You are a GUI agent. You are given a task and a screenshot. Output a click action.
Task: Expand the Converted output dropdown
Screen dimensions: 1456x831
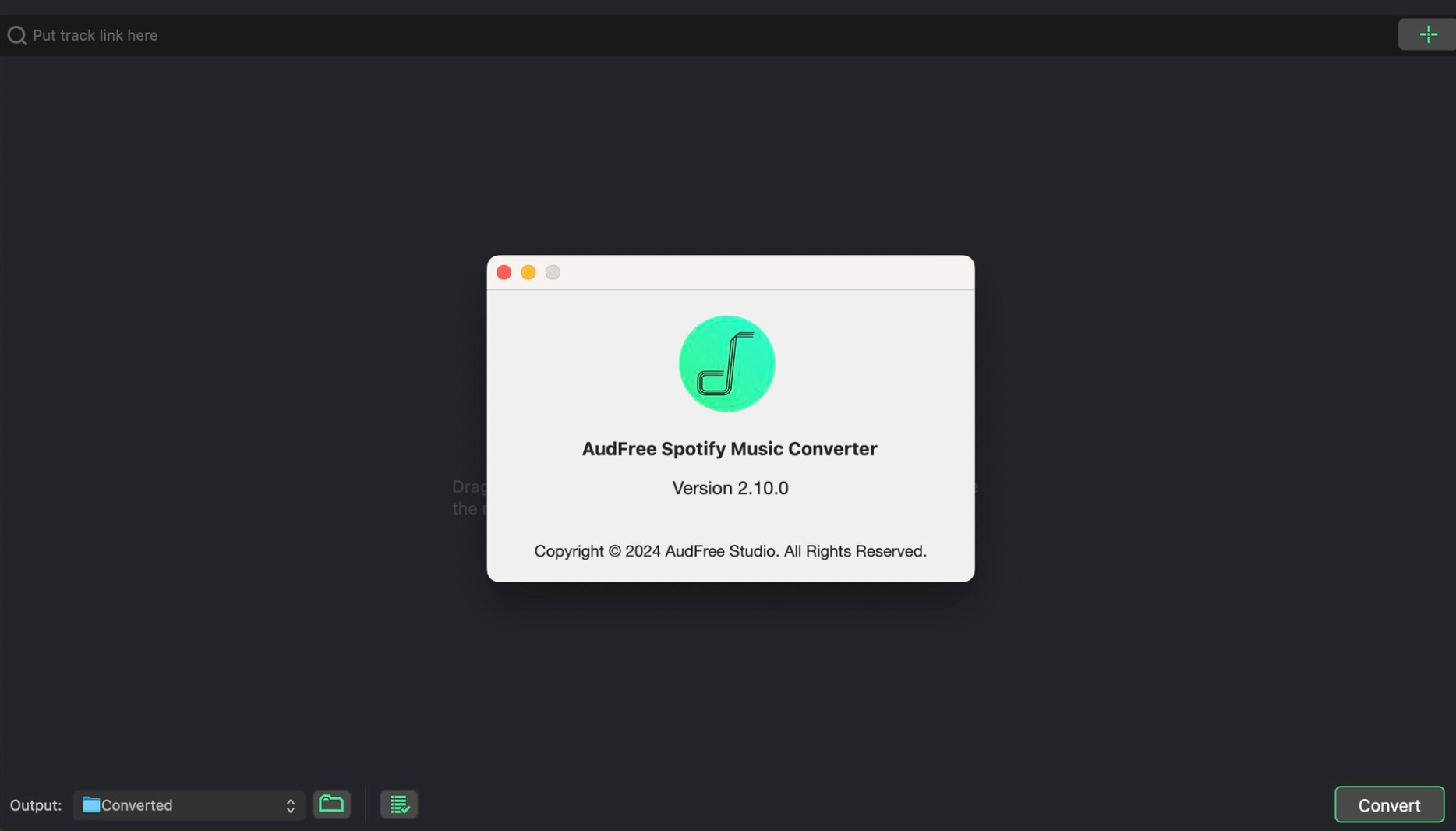pyautogui.click(x=189, y=804)
